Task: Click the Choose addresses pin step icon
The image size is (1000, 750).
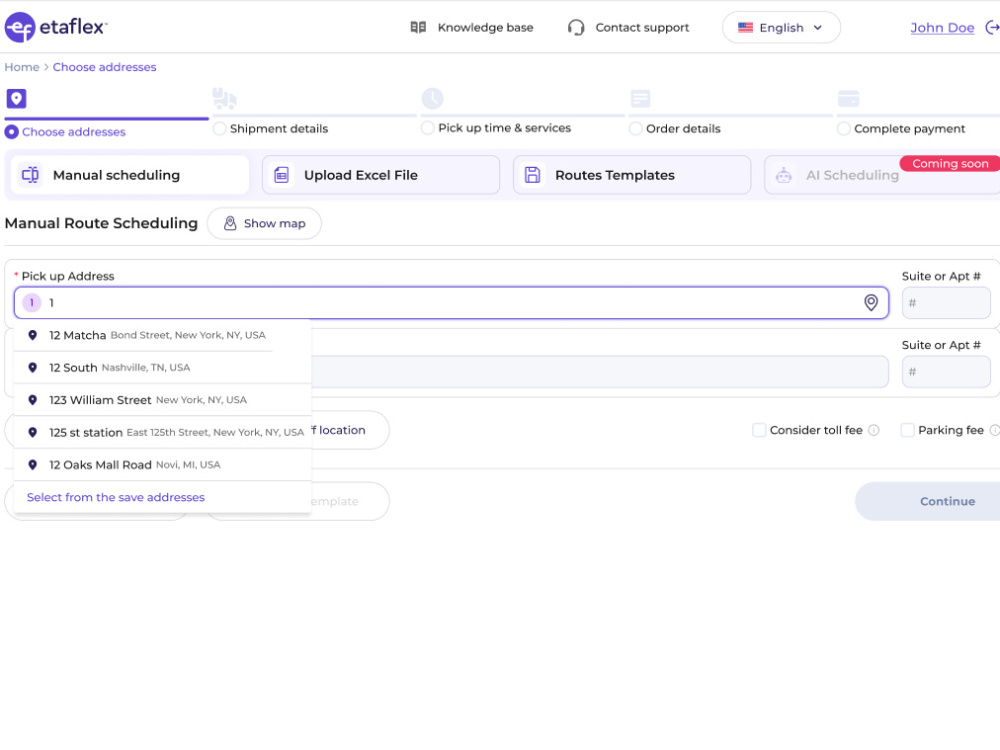Action: coord(16,99)
